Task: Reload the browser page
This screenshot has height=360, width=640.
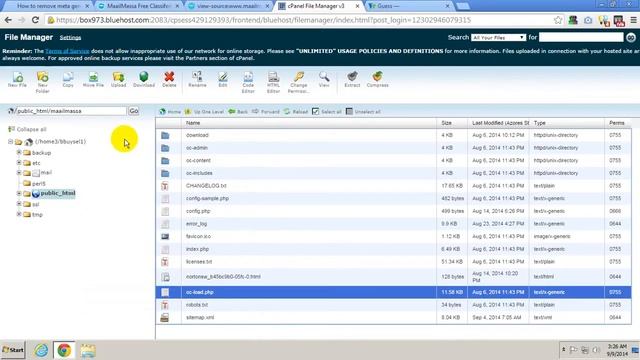Action: pyautogui.click(x=35, y=20)
